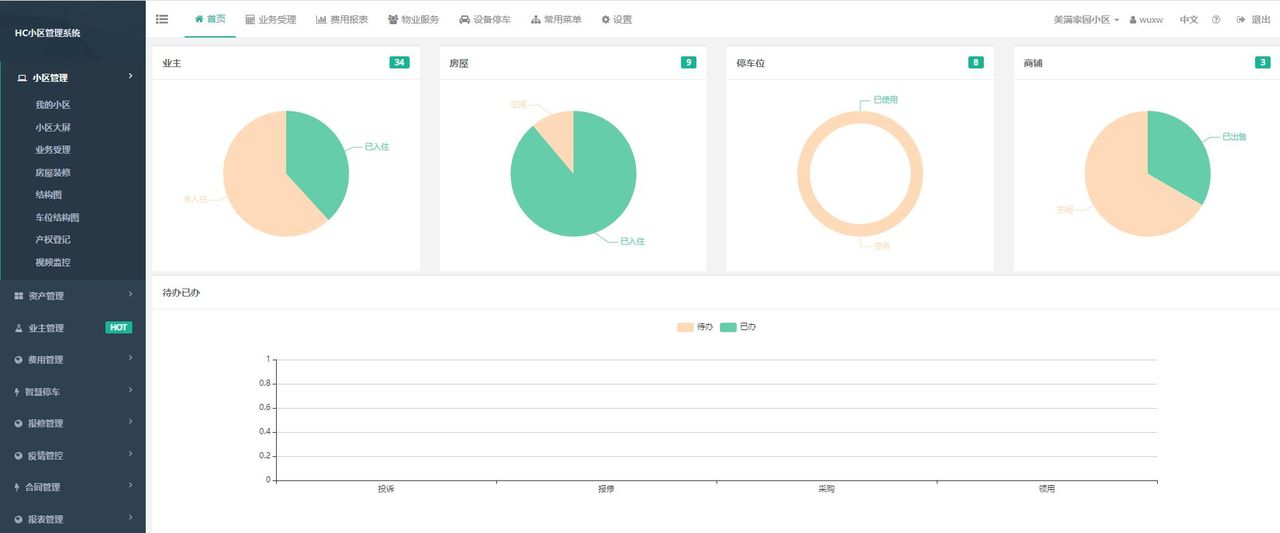The image size is (1280, 533).
Task: Click the 8 badge on 停车位 card
Action: tap(976, 62)
